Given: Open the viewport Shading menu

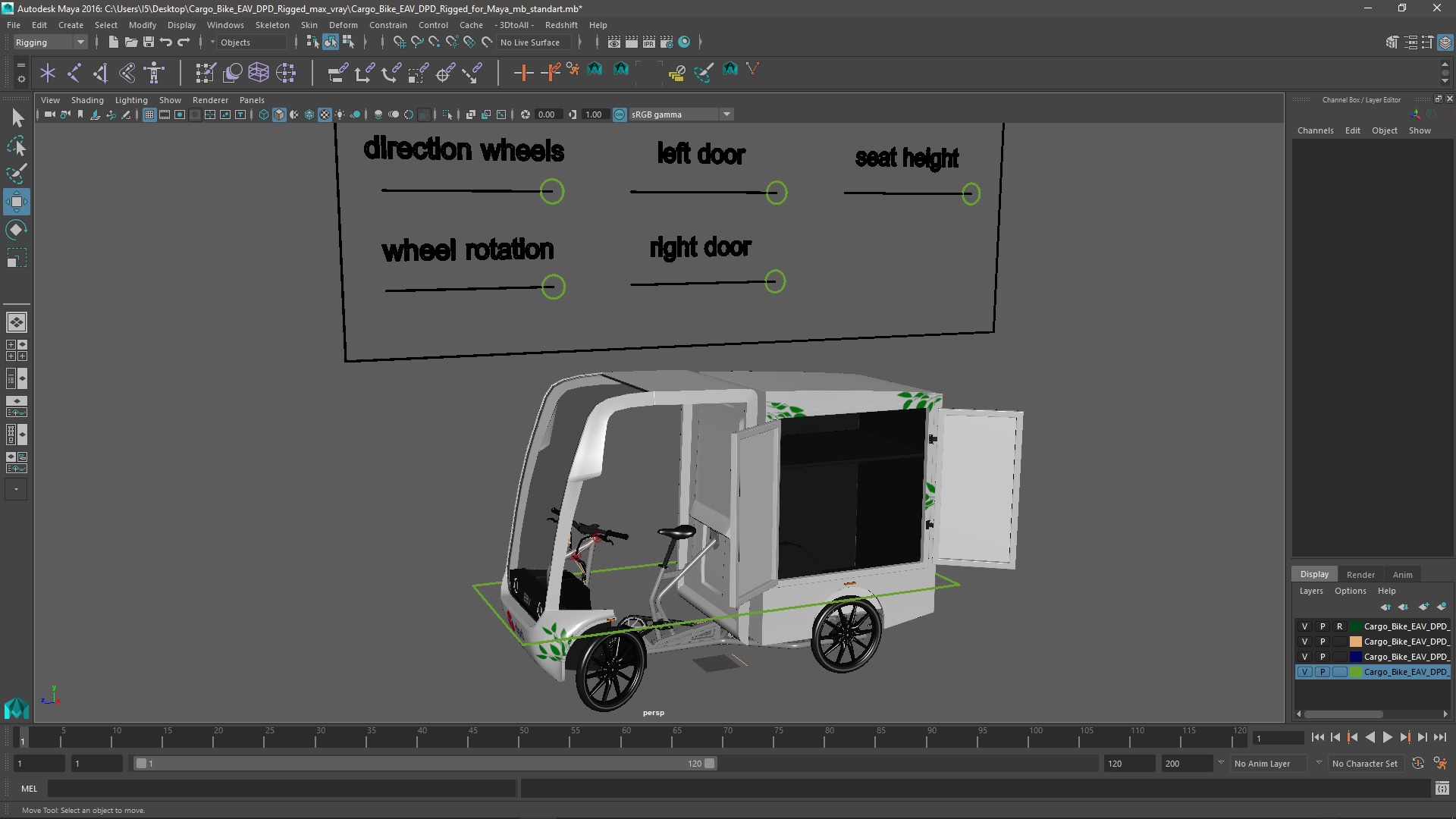Looking at the screenshot, I should click(x=87, y=100).
